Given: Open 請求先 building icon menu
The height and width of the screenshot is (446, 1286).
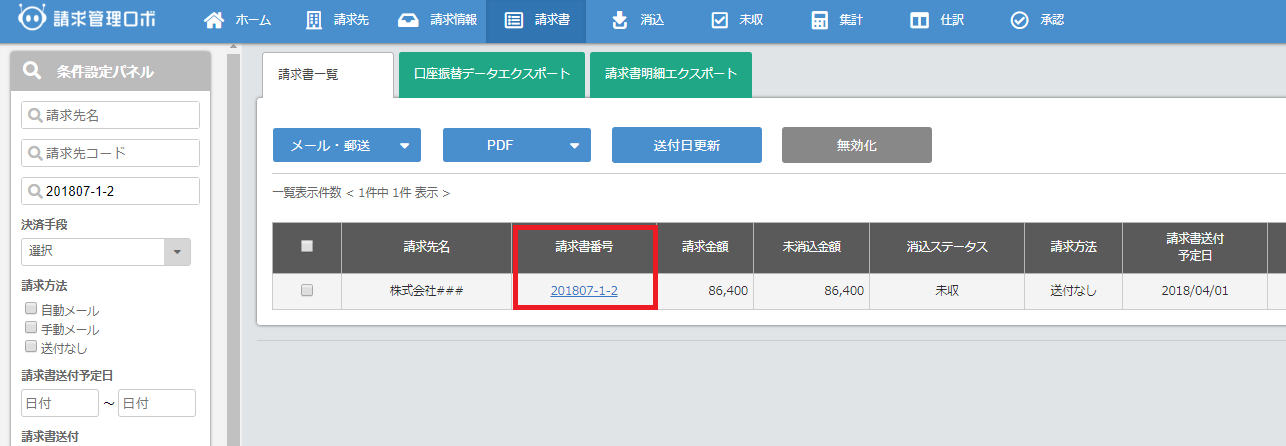Looking at the screenshot, I should (314, 21).
